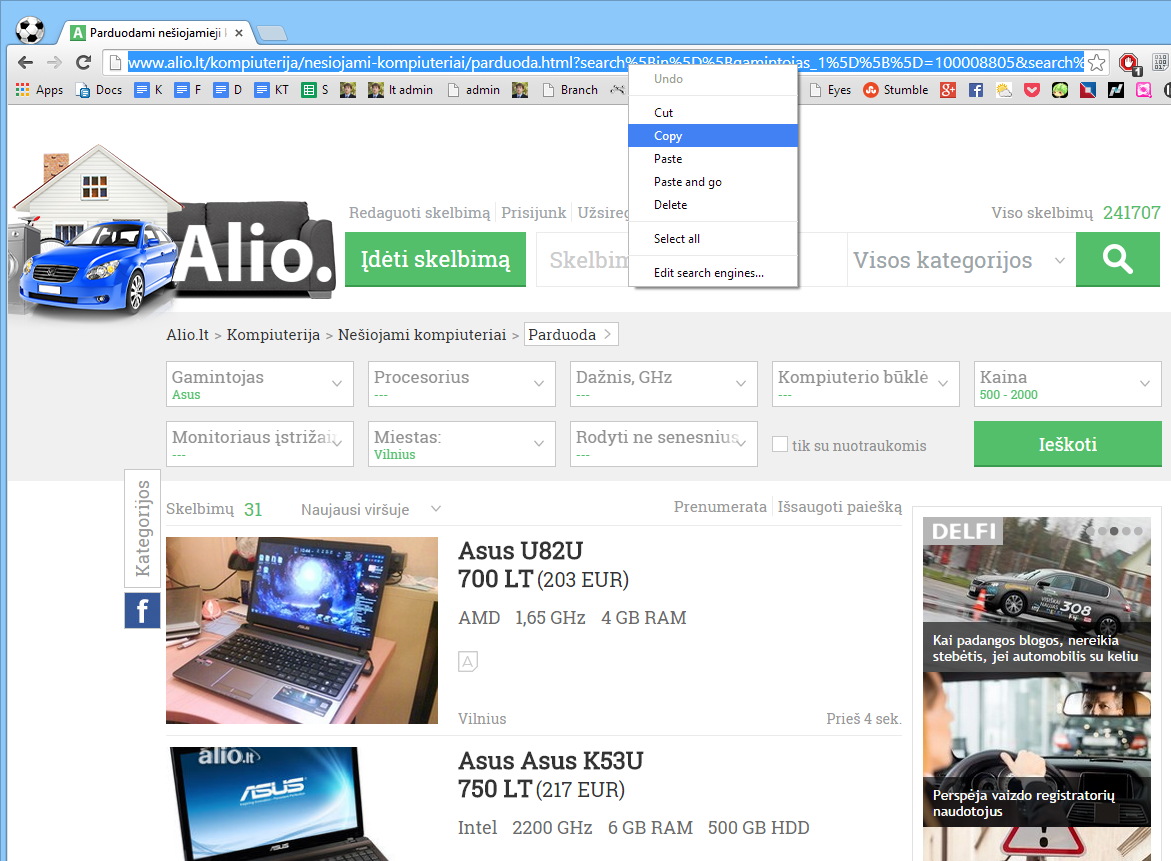This screenshot has height=861, width=1171.
Task: Expand the Monitoriaus įstrižainė dropdown
Action: [x=260, y=444]
